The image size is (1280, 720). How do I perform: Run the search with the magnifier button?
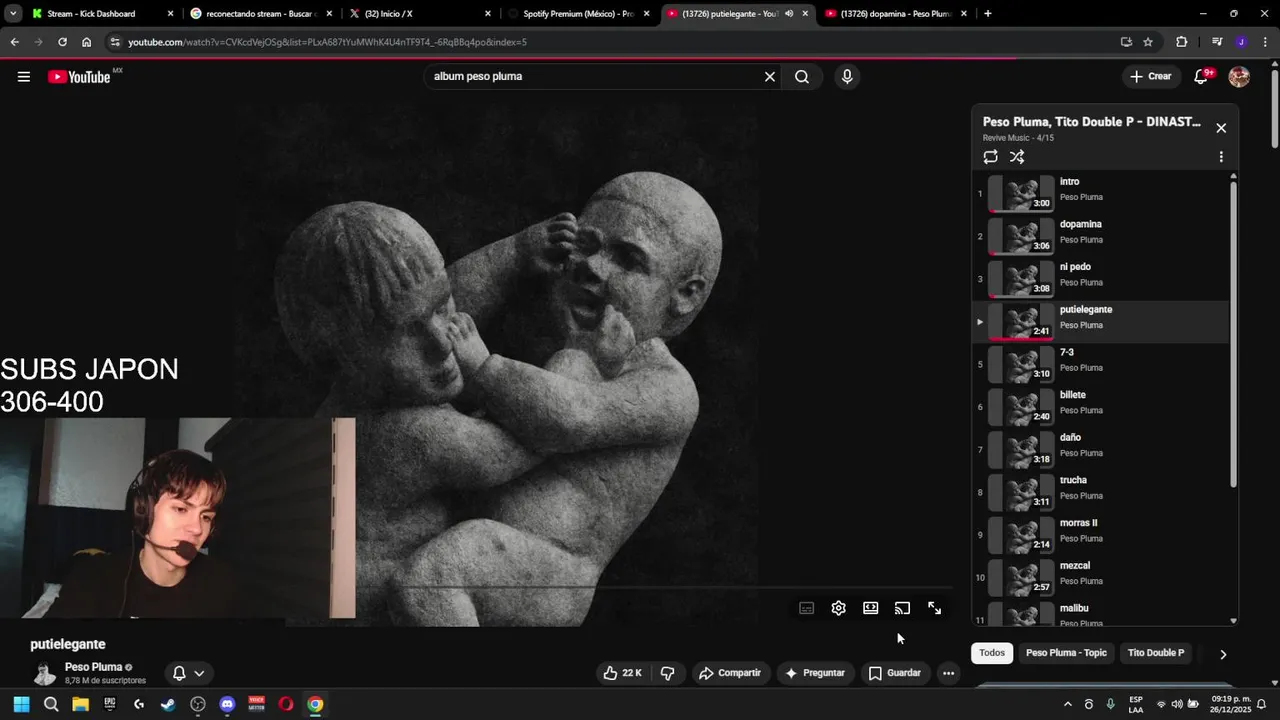pyautogui.click(x=802, y=77)
